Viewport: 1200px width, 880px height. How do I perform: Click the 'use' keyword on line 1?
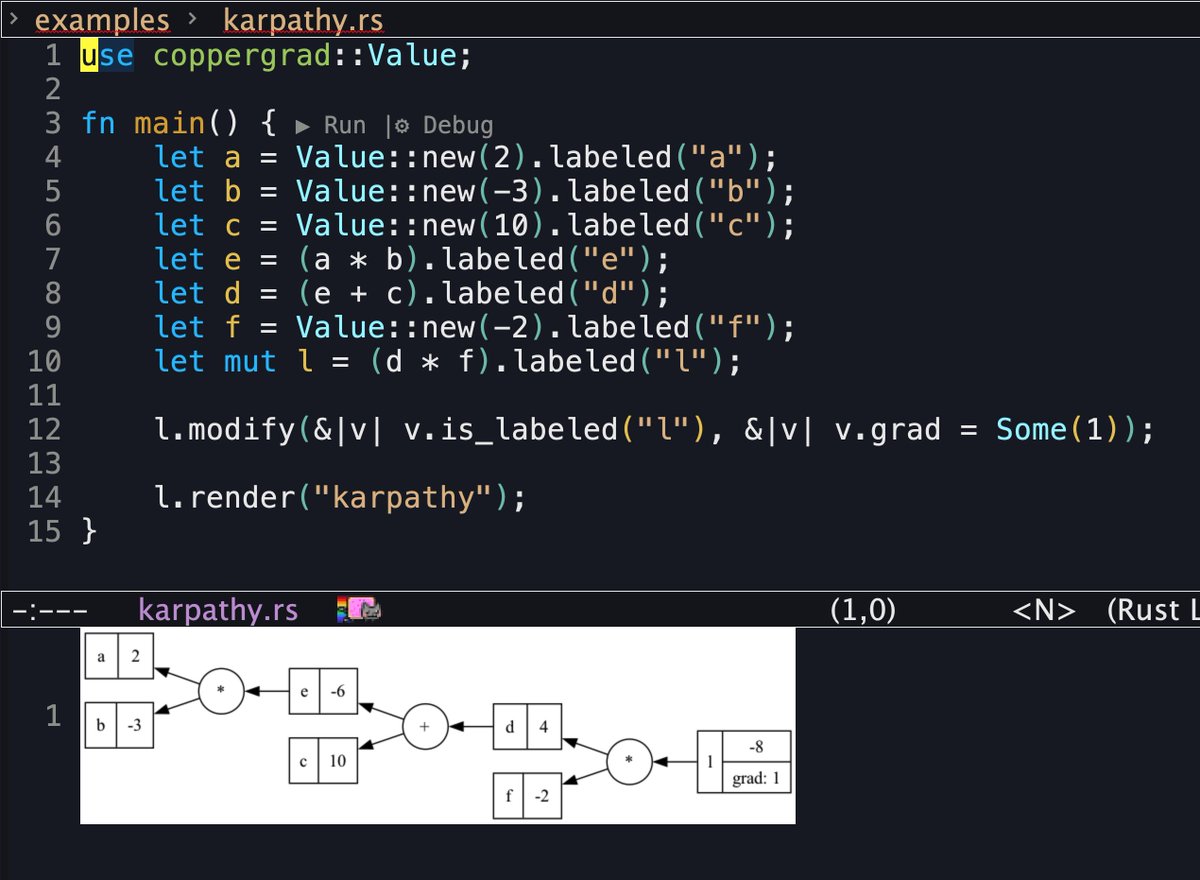[x=106, y=56]
